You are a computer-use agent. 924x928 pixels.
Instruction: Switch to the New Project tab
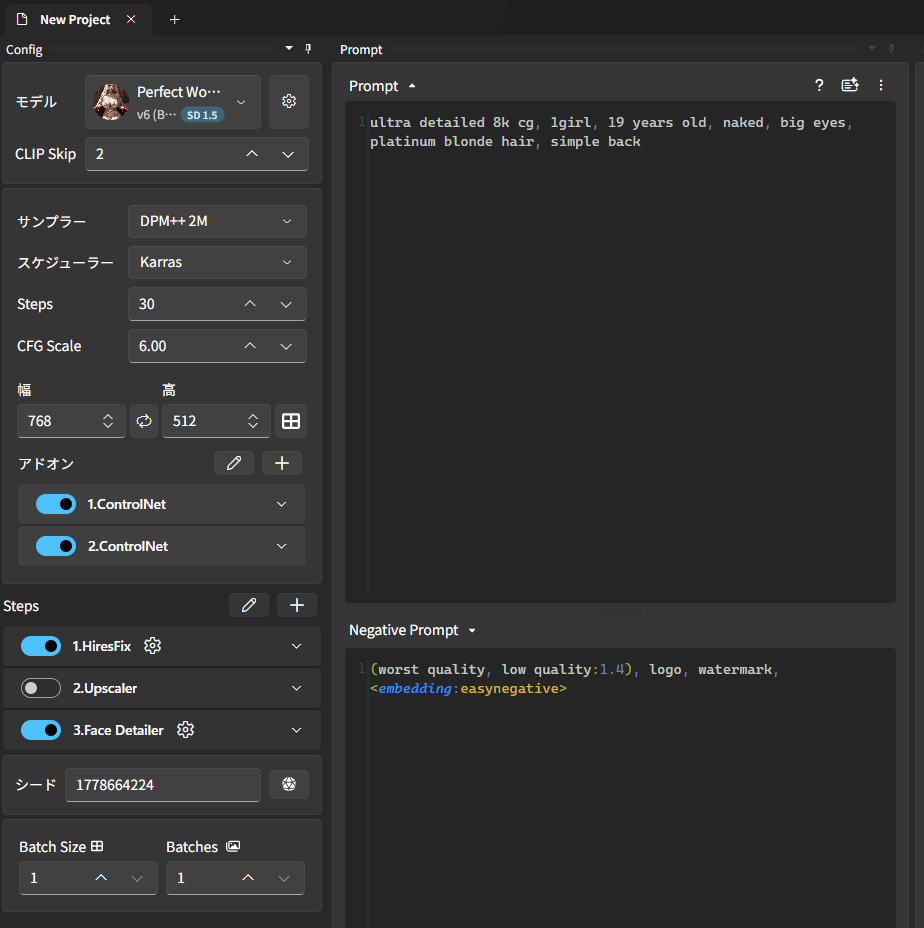[74, 19]
